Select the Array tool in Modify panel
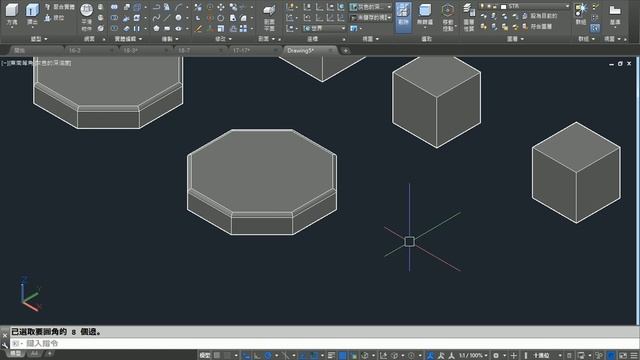The height and width of the screenshot is (360, 640). click(x=243, y=28)
